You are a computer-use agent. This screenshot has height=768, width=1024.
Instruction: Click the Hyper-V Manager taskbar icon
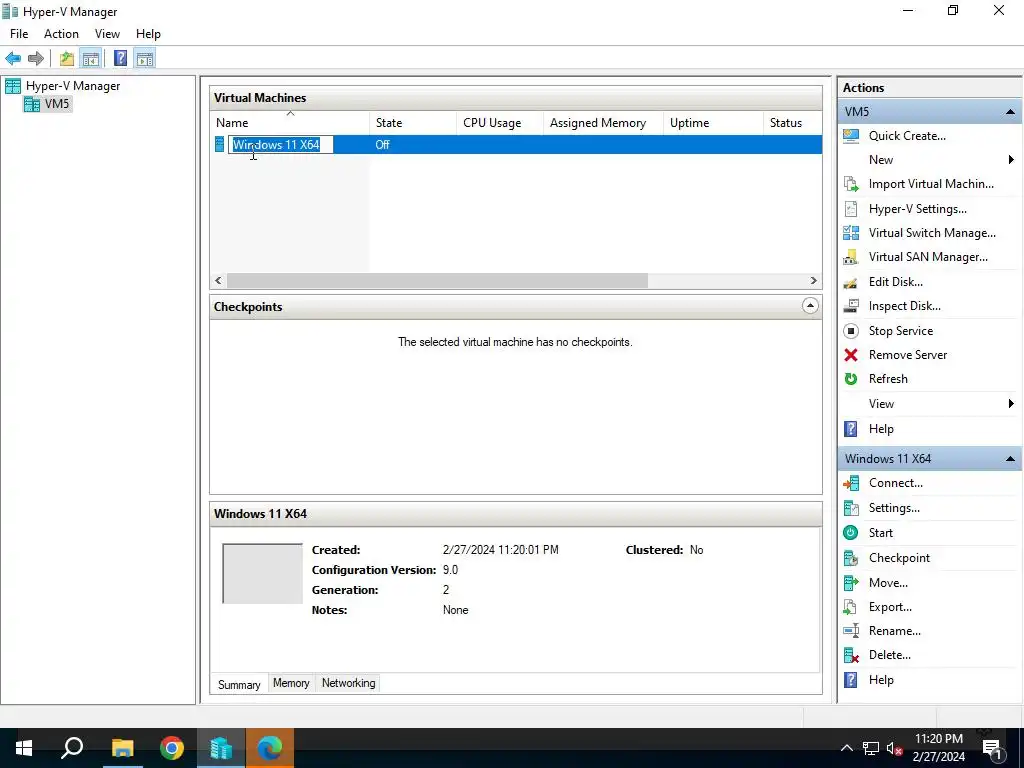click(221, 748)
